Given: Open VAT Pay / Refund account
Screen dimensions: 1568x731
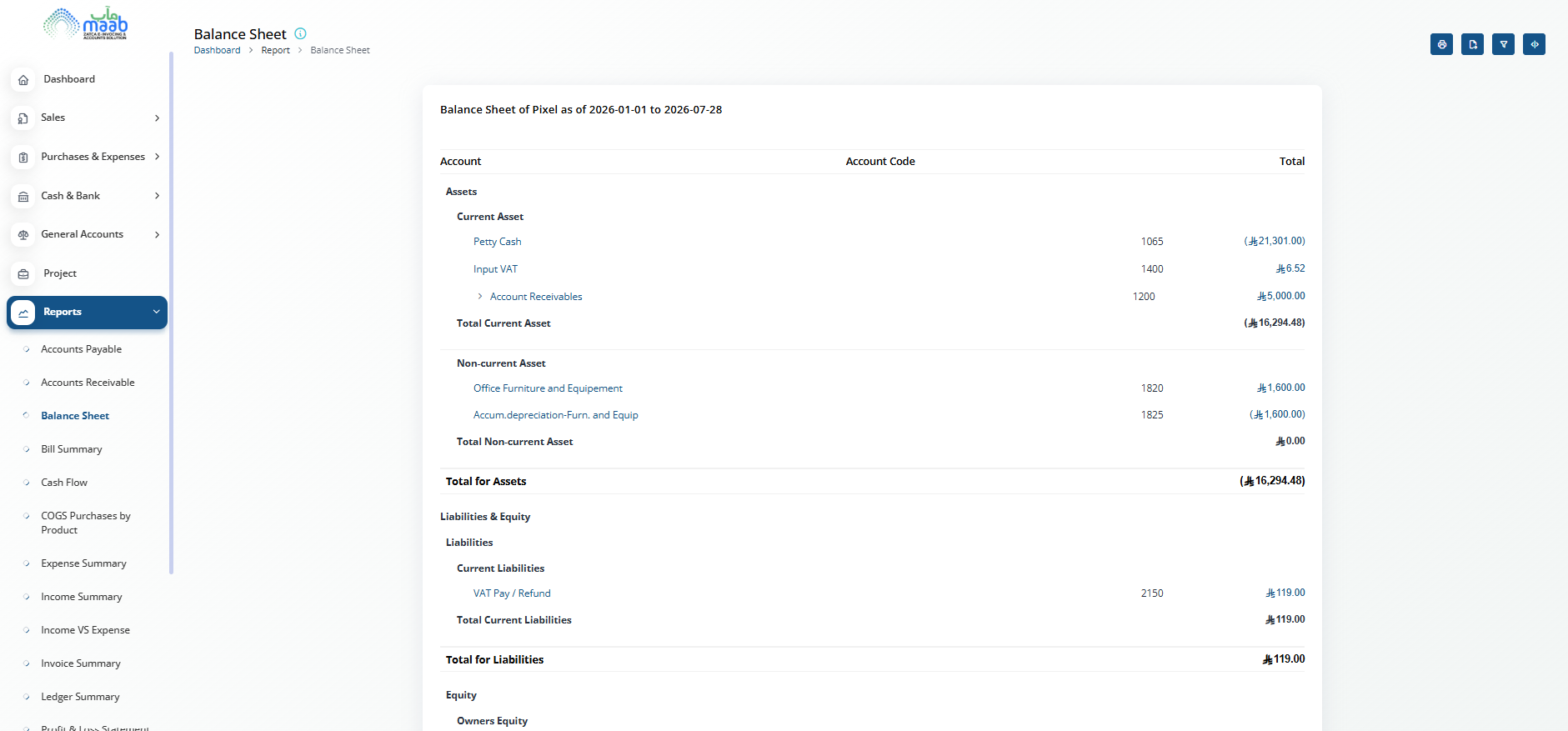Looking at the screenshot, I should 512,593.
